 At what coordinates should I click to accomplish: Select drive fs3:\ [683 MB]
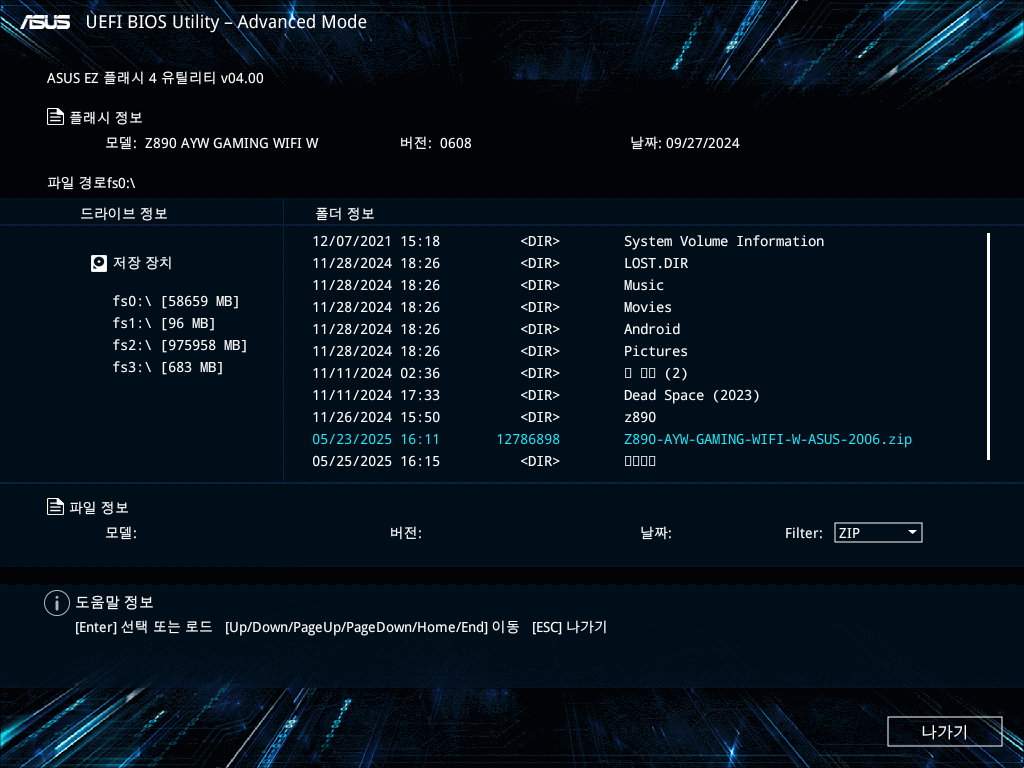tap(167, 368)
